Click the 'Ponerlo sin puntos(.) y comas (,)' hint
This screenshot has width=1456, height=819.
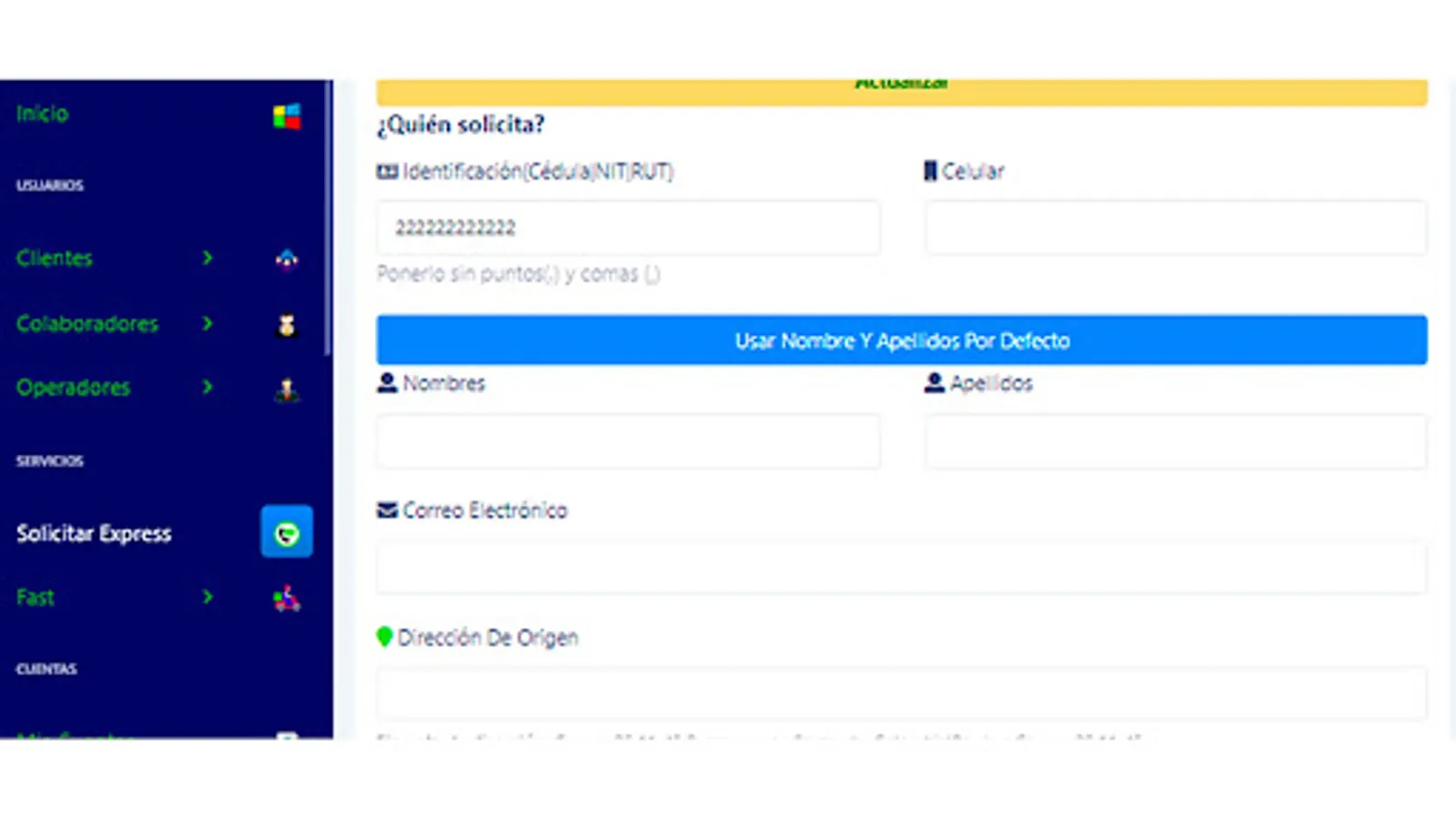pos(519,274)
